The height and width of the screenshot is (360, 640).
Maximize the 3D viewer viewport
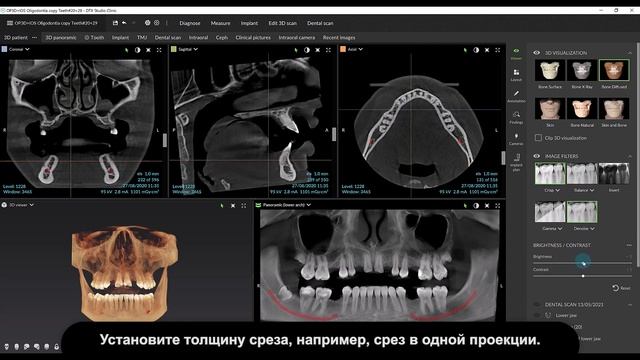(x=244, y=206)
